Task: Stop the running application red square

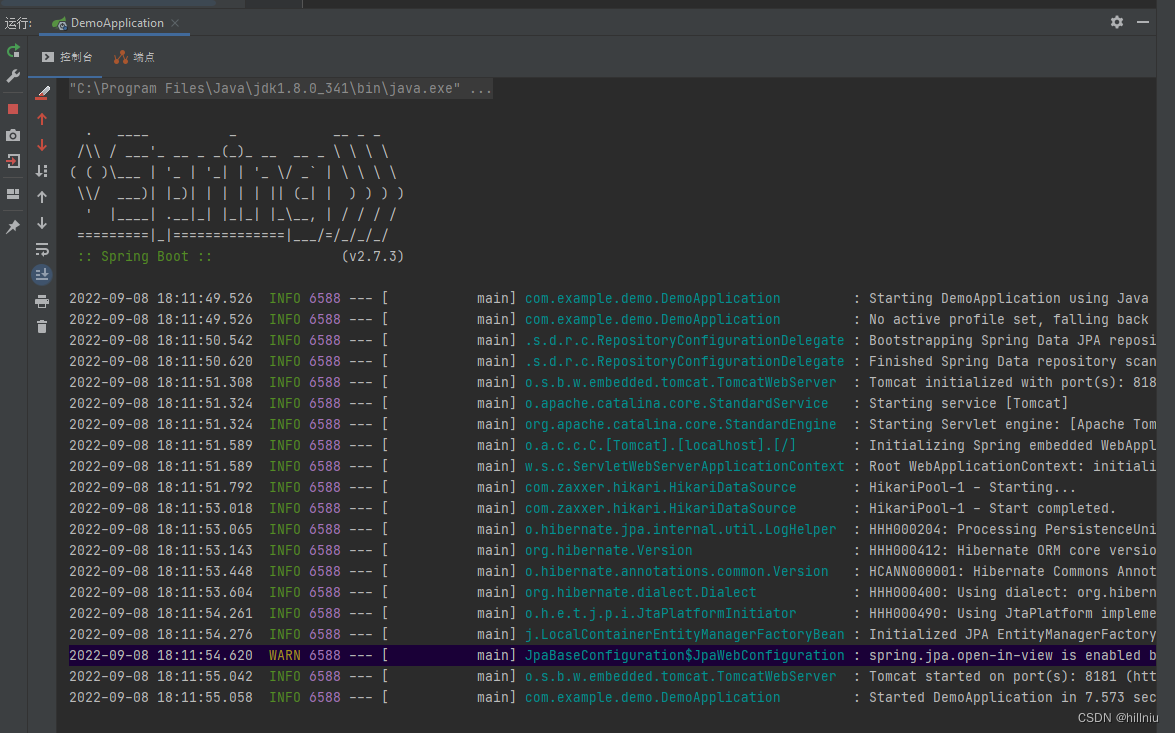Action: [13, 109]
